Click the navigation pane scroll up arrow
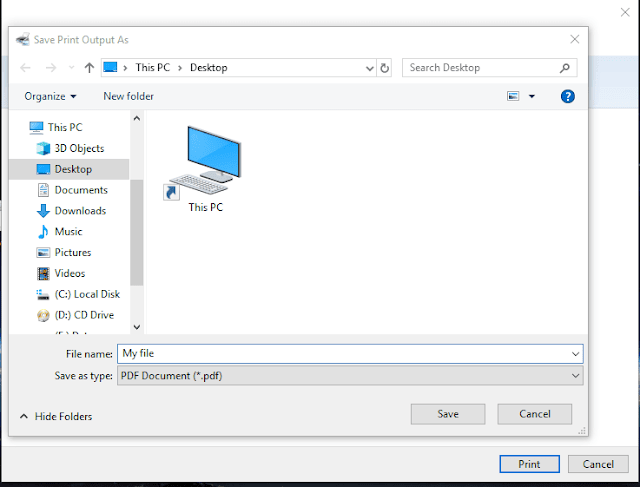The height and width of the screenshot is (487, 640). (137, 118)
